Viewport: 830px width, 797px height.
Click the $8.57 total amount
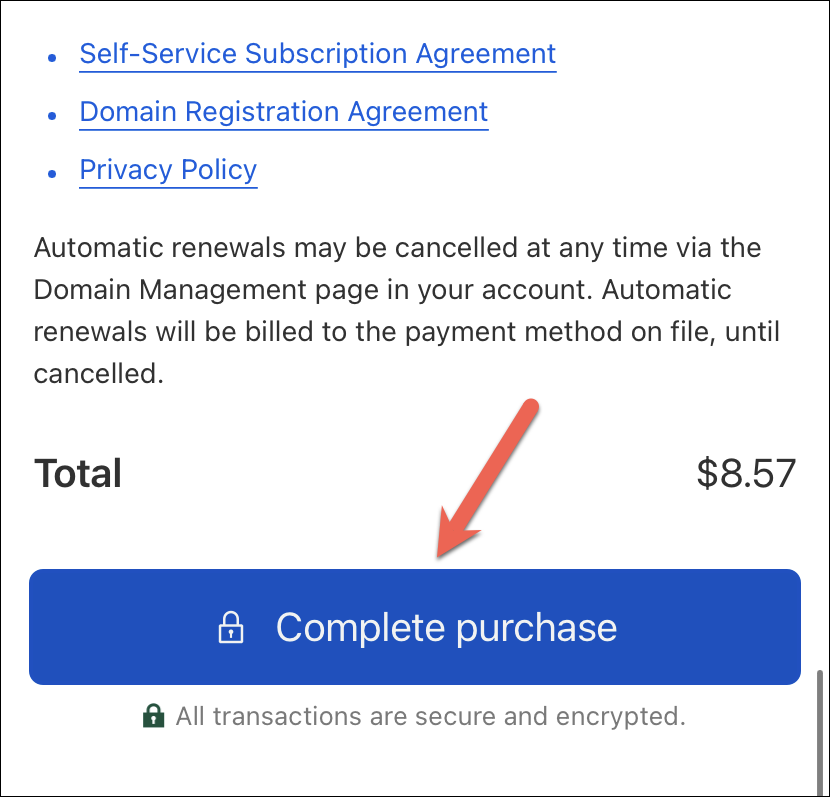coord(746,473)
